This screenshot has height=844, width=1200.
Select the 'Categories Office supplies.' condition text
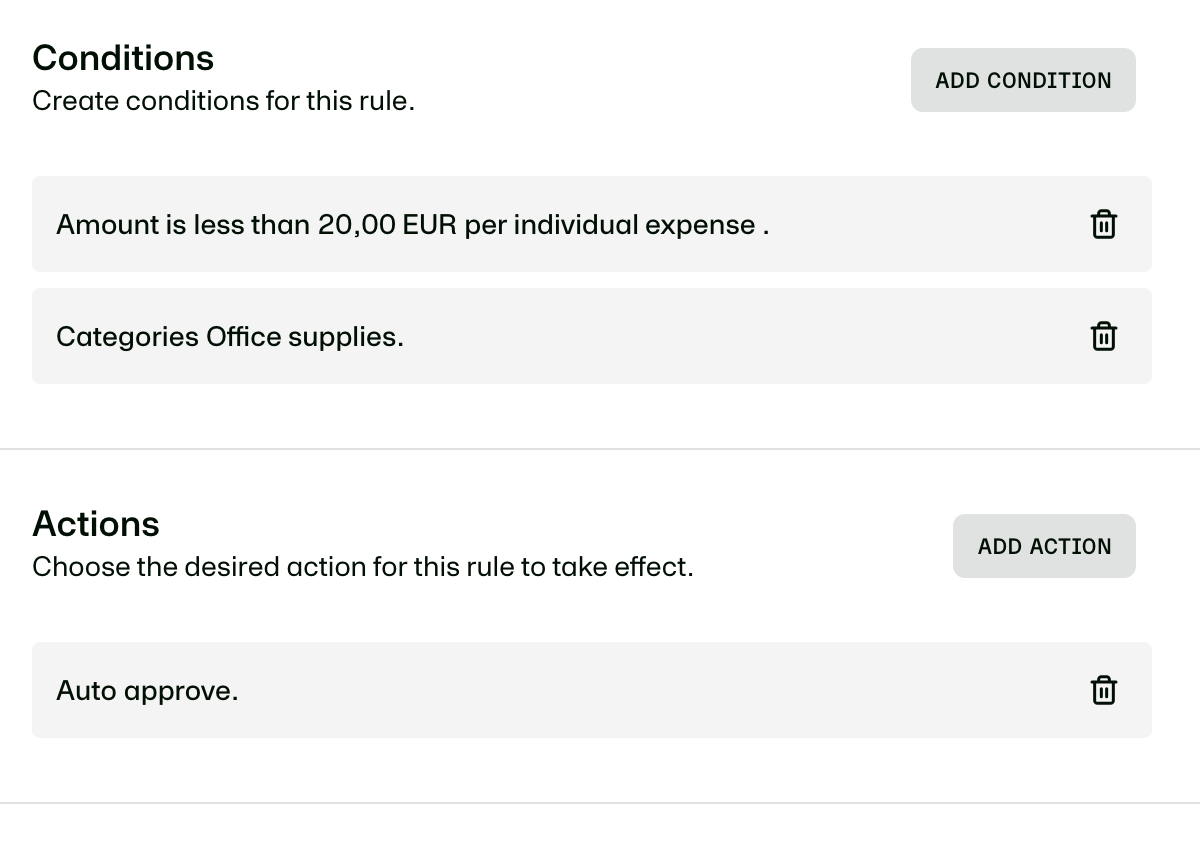tap(230, 337)
